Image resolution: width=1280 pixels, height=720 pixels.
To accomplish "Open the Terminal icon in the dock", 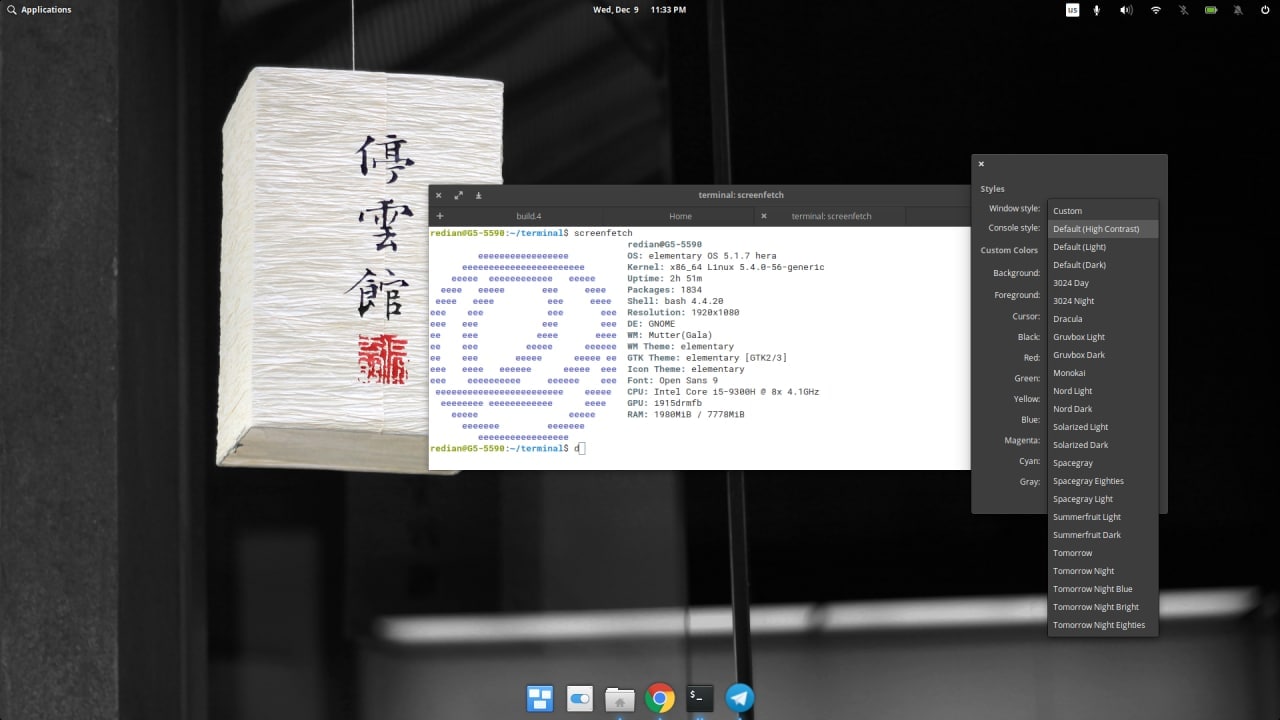I will click(x=700, y=698).
